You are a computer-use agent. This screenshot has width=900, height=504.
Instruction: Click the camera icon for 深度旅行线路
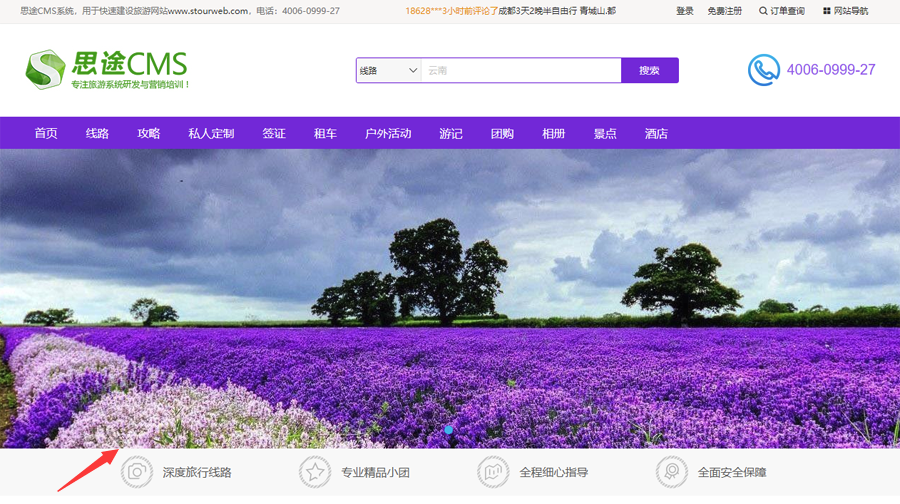pos(137,472)
